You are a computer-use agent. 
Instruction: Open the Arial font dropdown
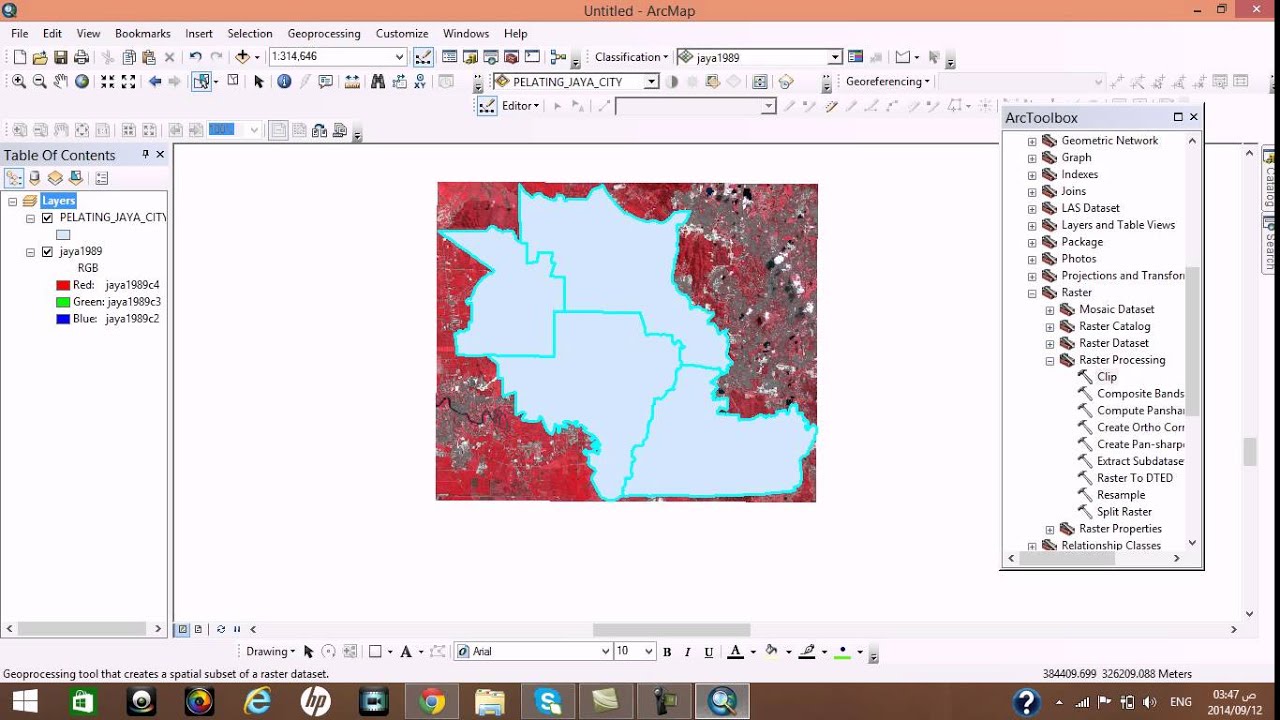605,651
